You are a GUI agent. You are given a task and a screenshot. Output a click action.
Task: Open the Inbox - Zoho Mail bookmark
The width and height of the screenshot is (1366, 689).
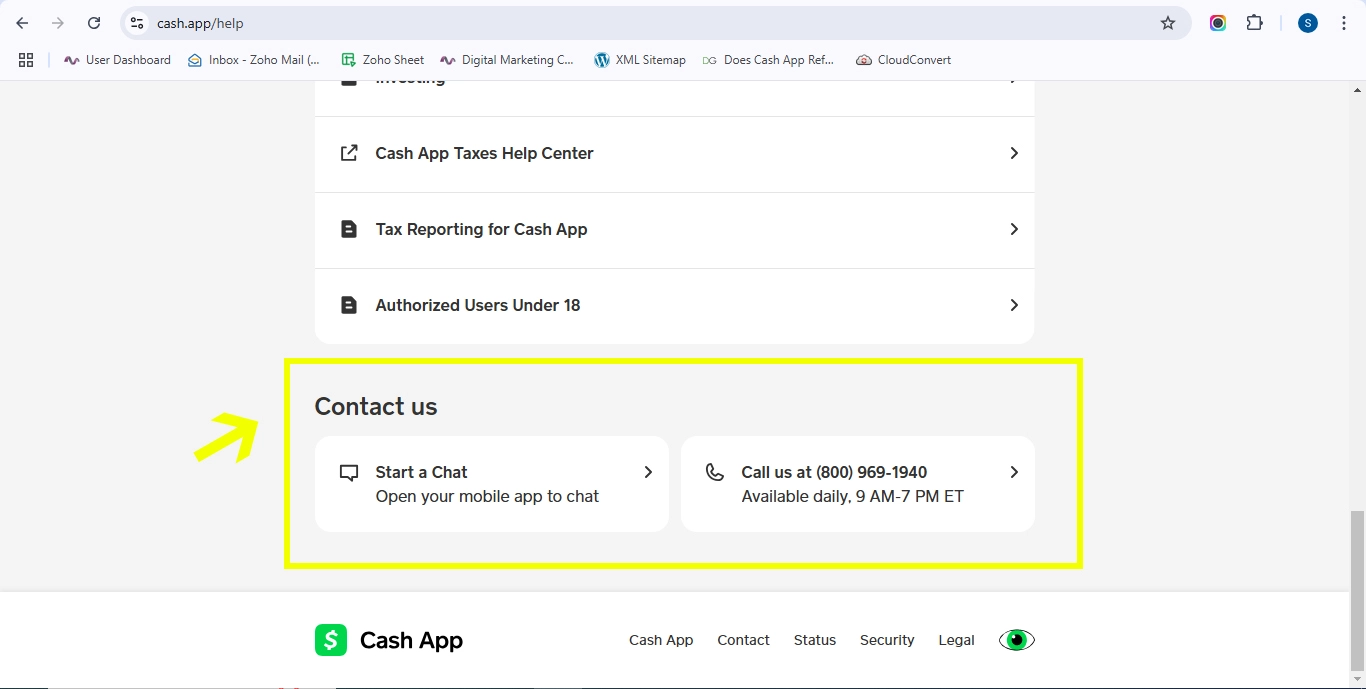point(254,60)
